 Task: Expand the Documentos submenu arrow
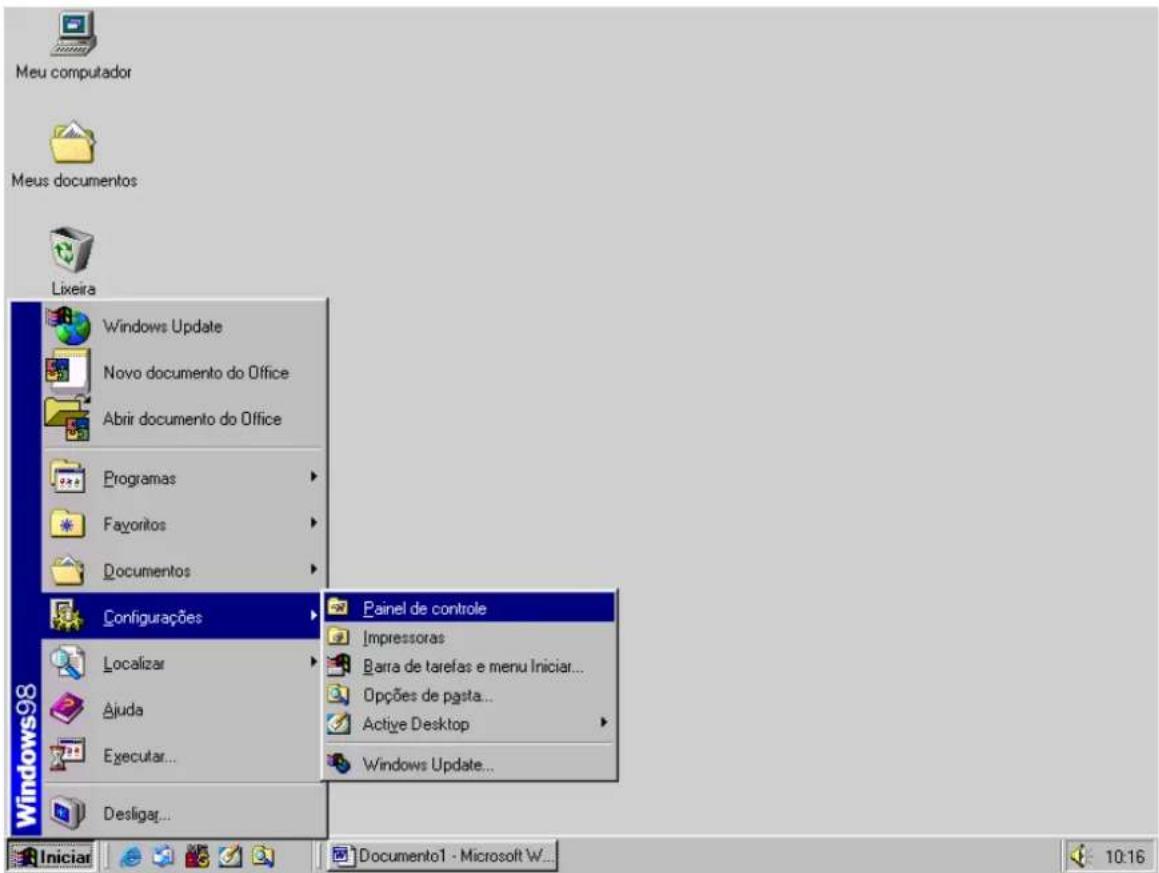[x=313, y=570]
